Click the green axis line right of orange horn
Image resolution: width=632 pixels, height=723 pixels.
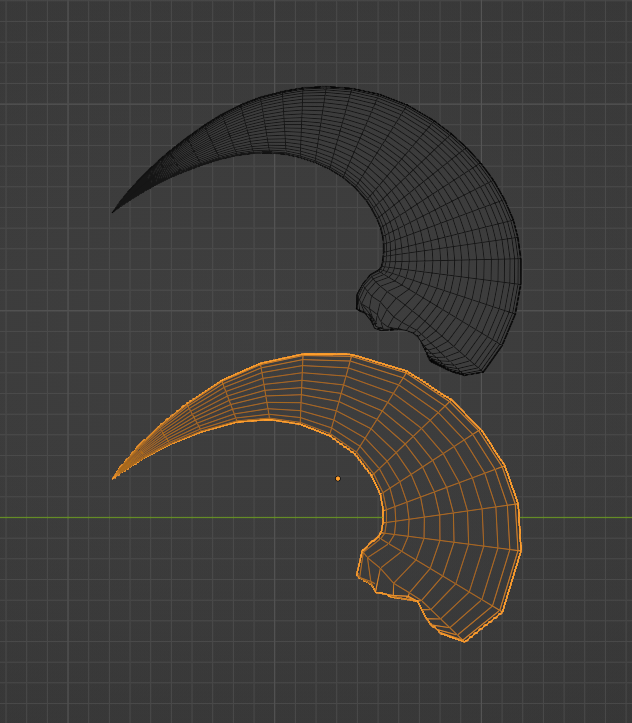(576, 517)
